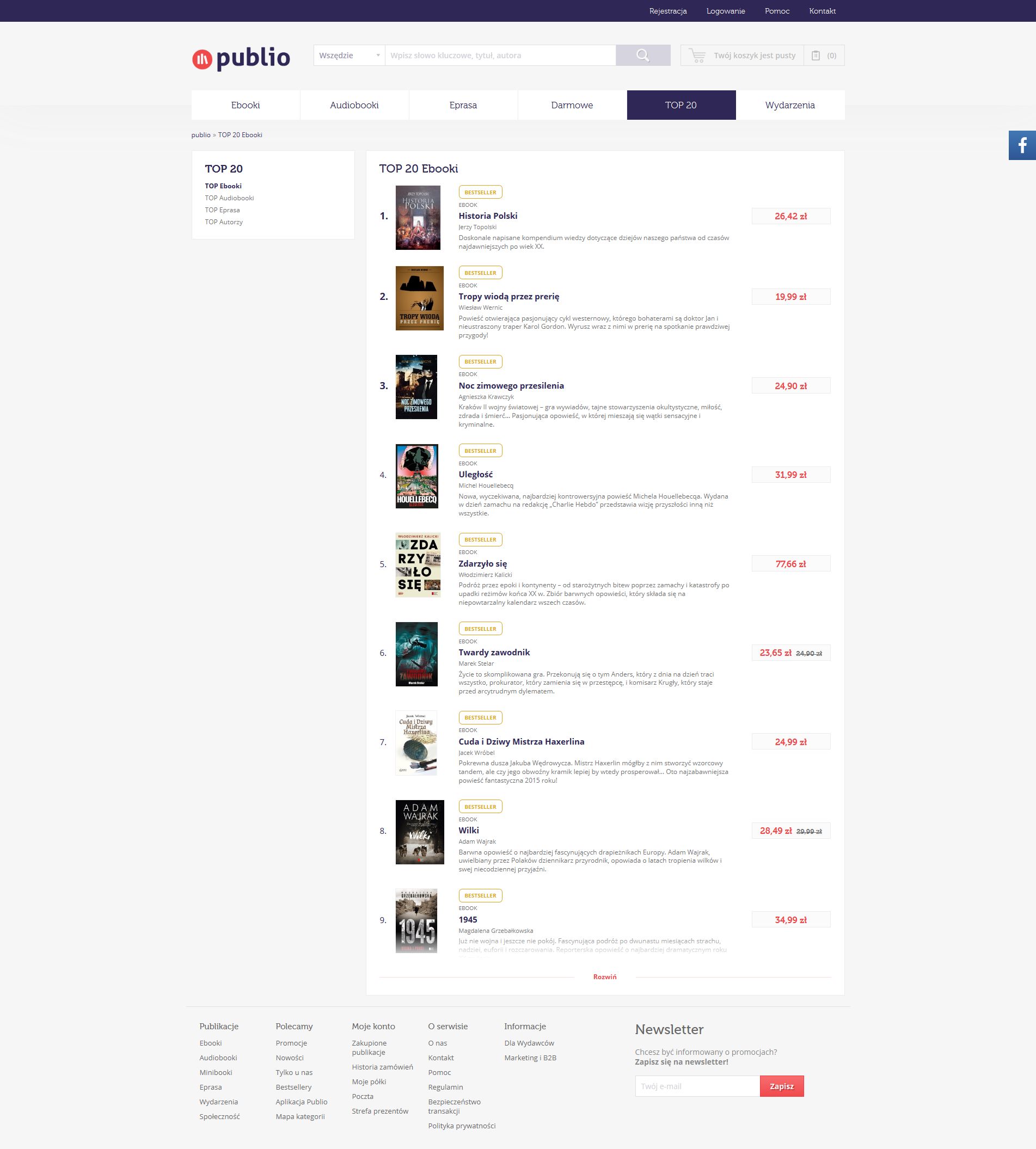Expand the Wszędzie search scope dropdown

click(349, 55)
